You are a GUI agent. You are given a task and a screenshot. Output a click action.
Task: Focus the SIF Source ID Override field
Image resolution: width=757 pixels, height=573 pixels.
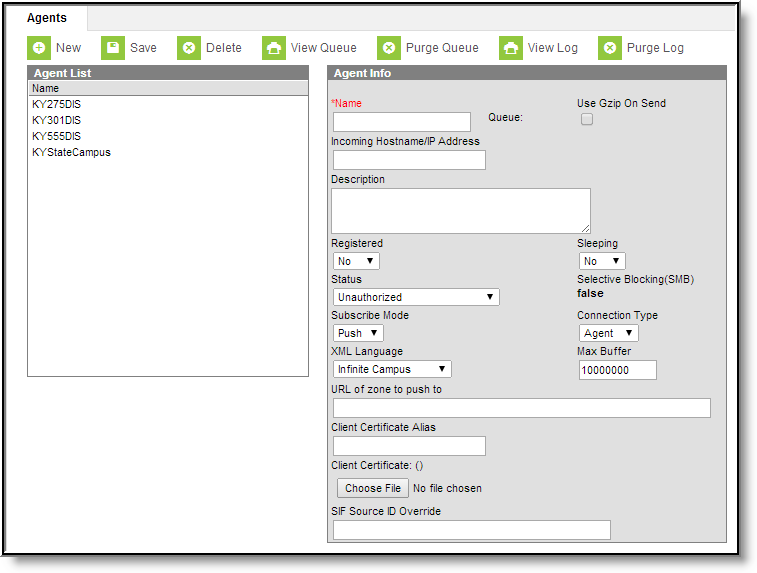472,530
